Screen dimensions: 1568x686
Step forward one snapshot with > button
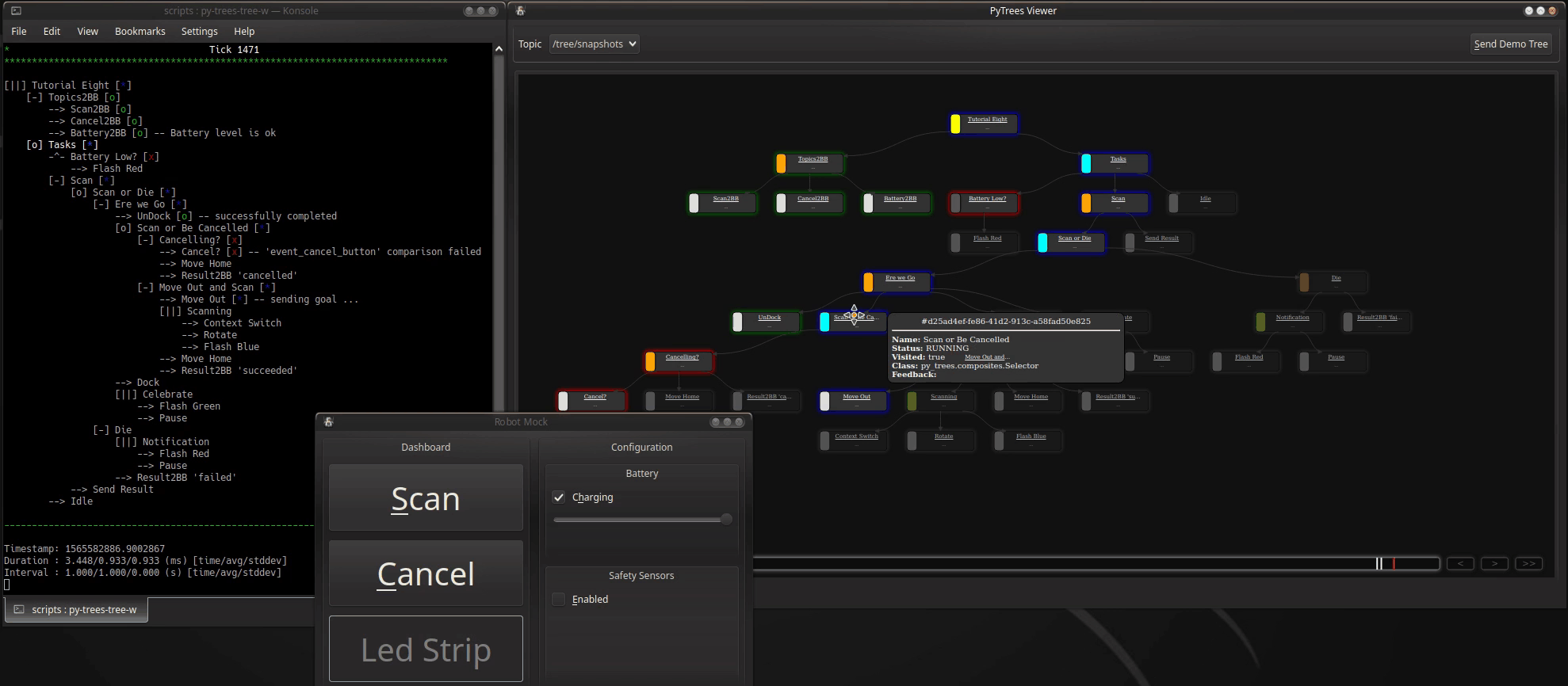(1494, 563)
